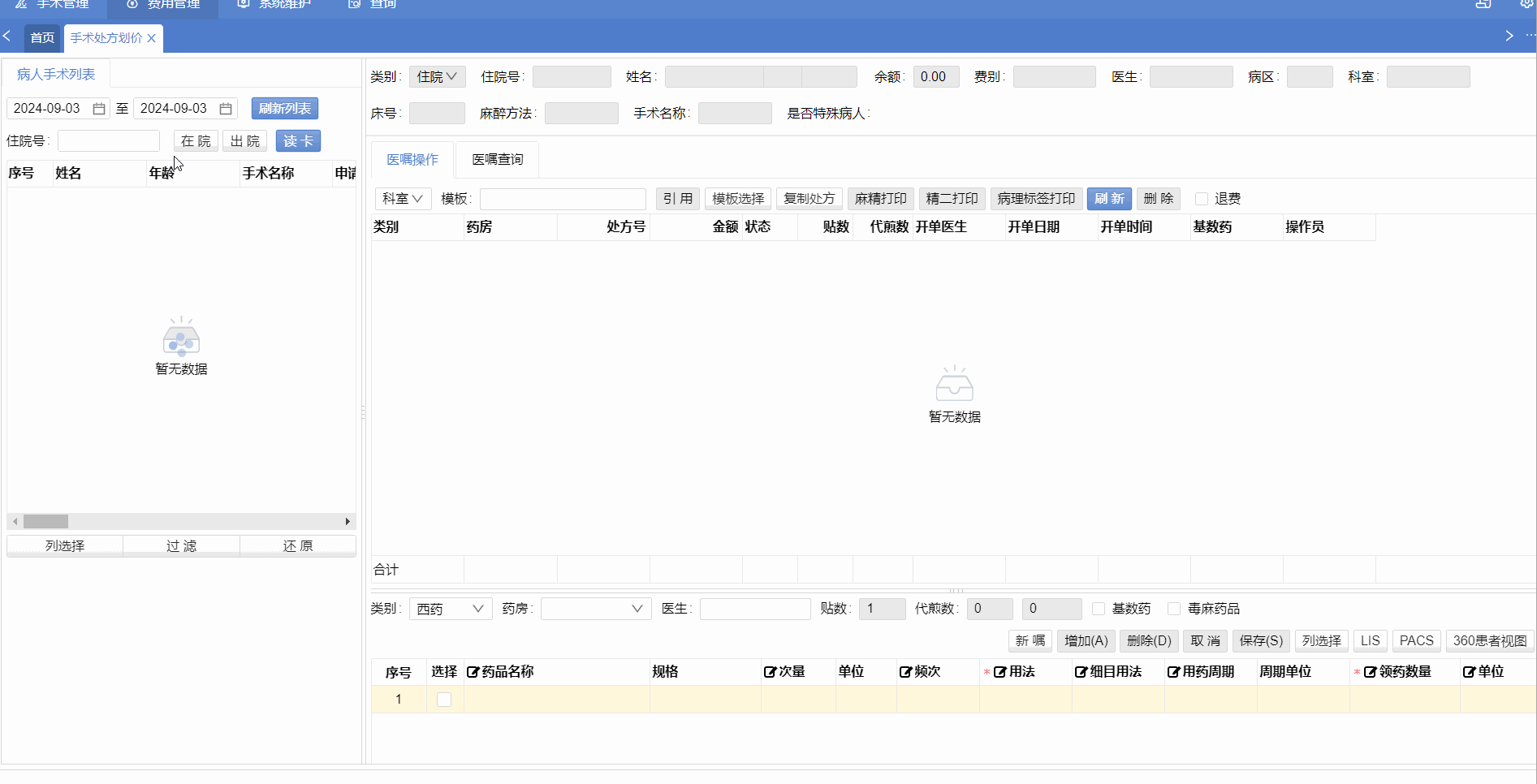Switch to the 医嘱操作 tab
1537x784 pixels.
tap(412, 160)
